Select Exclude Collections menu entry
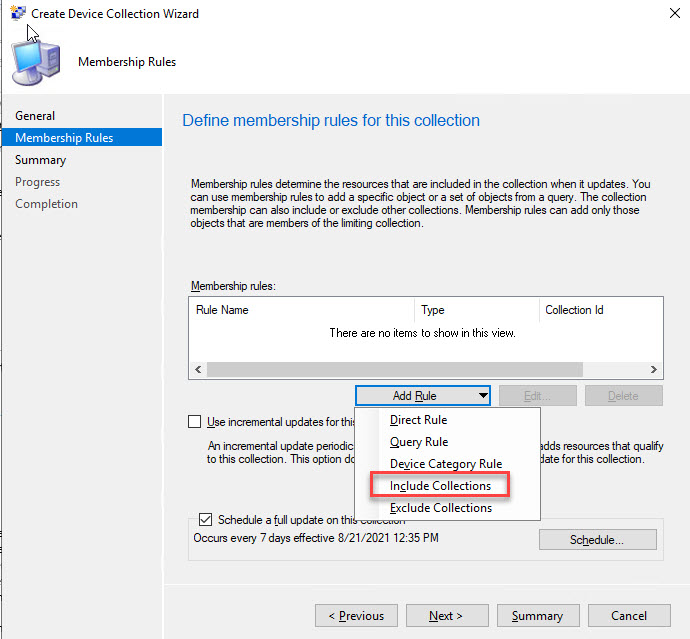The height and width of the screenshot is (639, 690). (440, 508)
